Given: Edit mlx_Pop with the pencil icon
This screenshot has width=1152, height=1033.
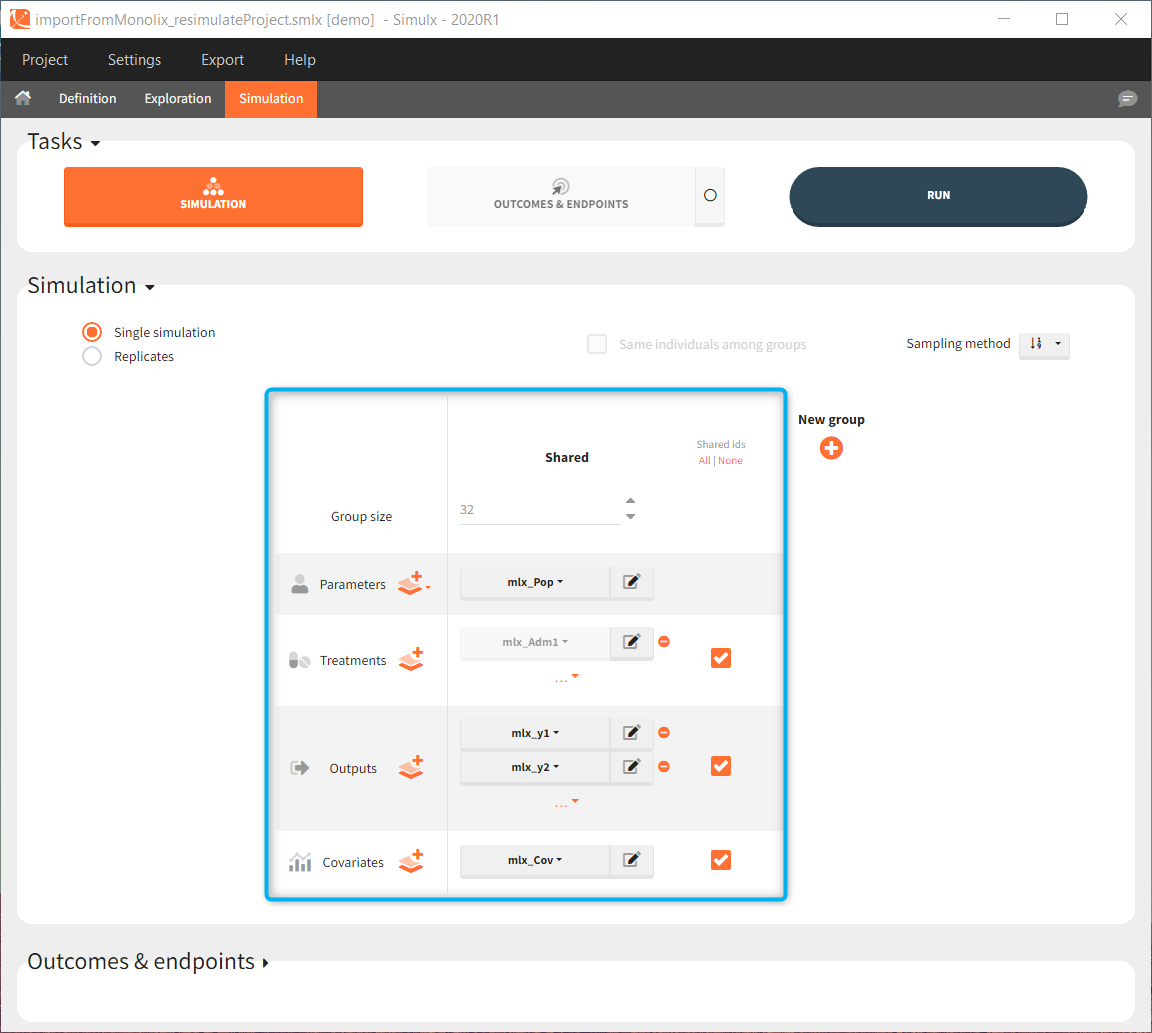Looking at the screenshot, I should pyautogui.click(x=631, y=582).
